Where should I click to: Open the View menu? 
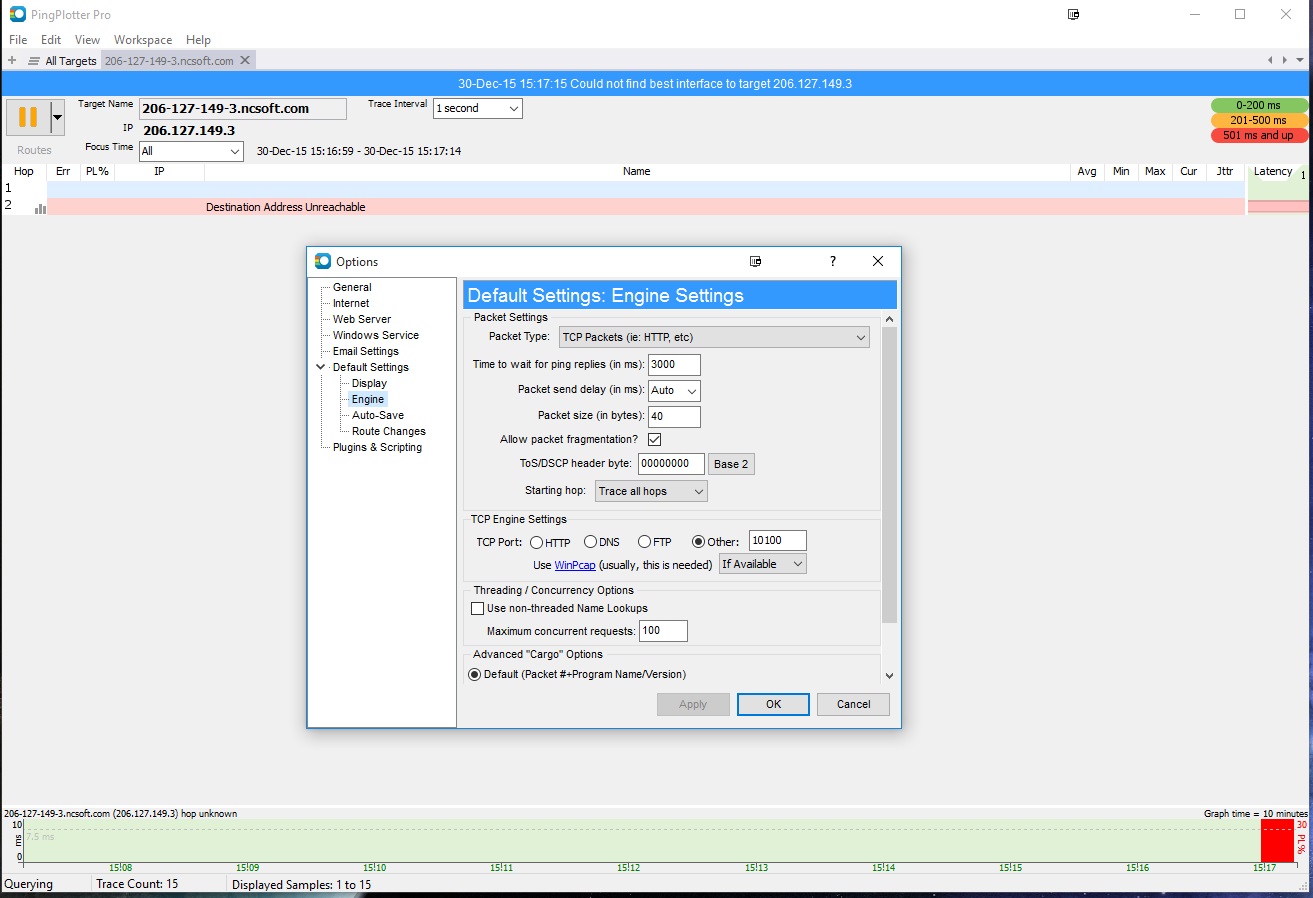(87, 40)
